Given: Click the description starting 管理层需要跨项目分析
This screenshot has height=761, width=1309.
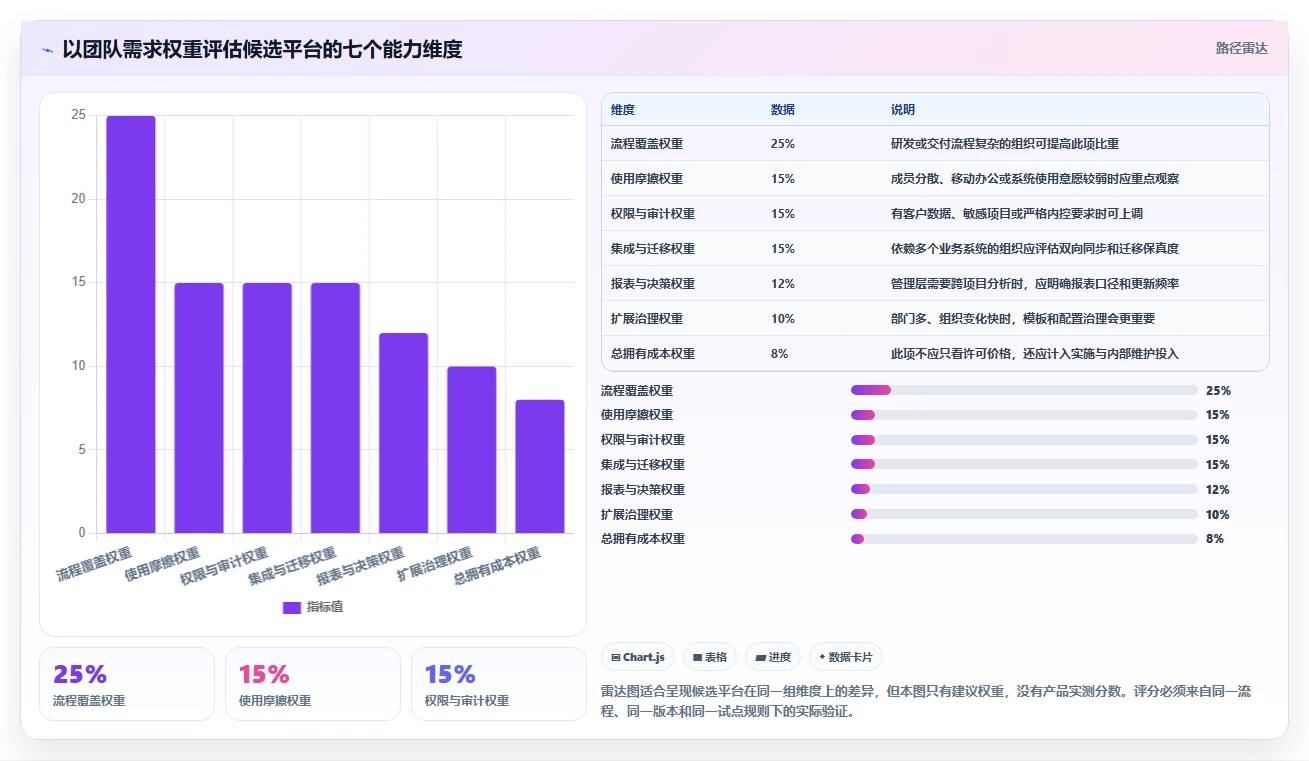Looking at the screenshot, I should click(1035, 284).
